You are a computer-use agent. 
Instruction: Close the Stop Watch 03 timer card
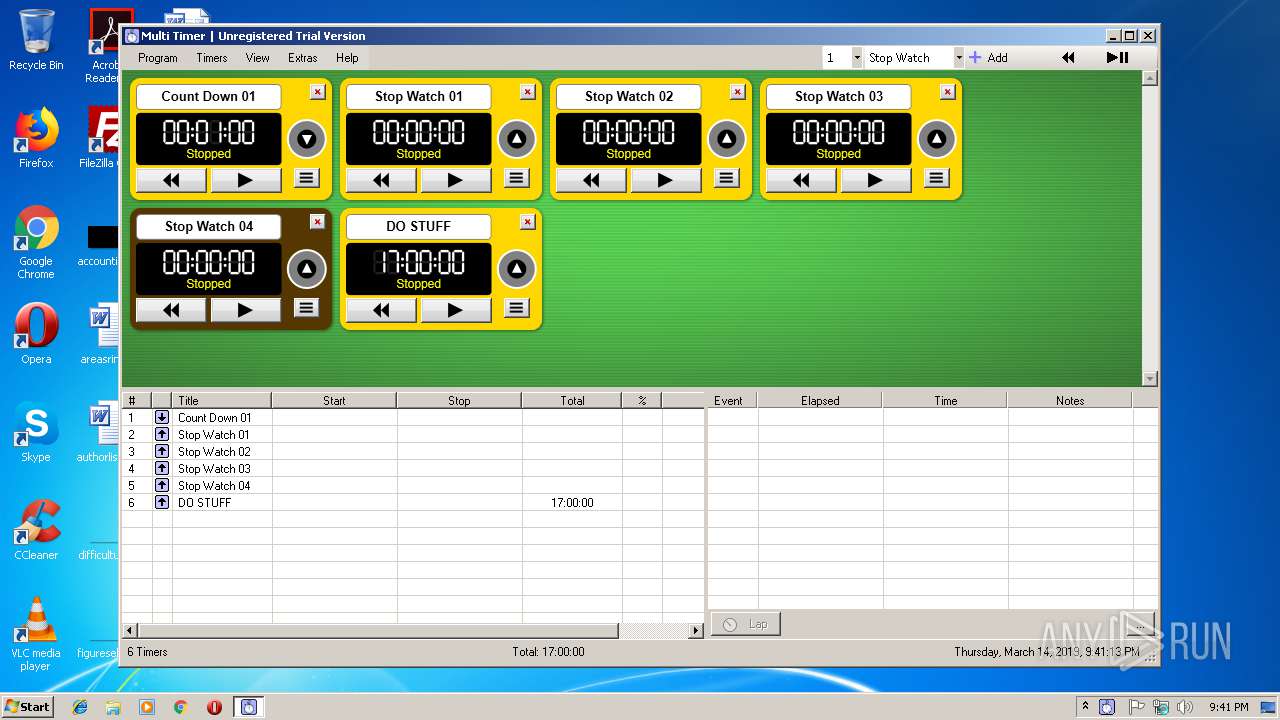tap(947, 92)
